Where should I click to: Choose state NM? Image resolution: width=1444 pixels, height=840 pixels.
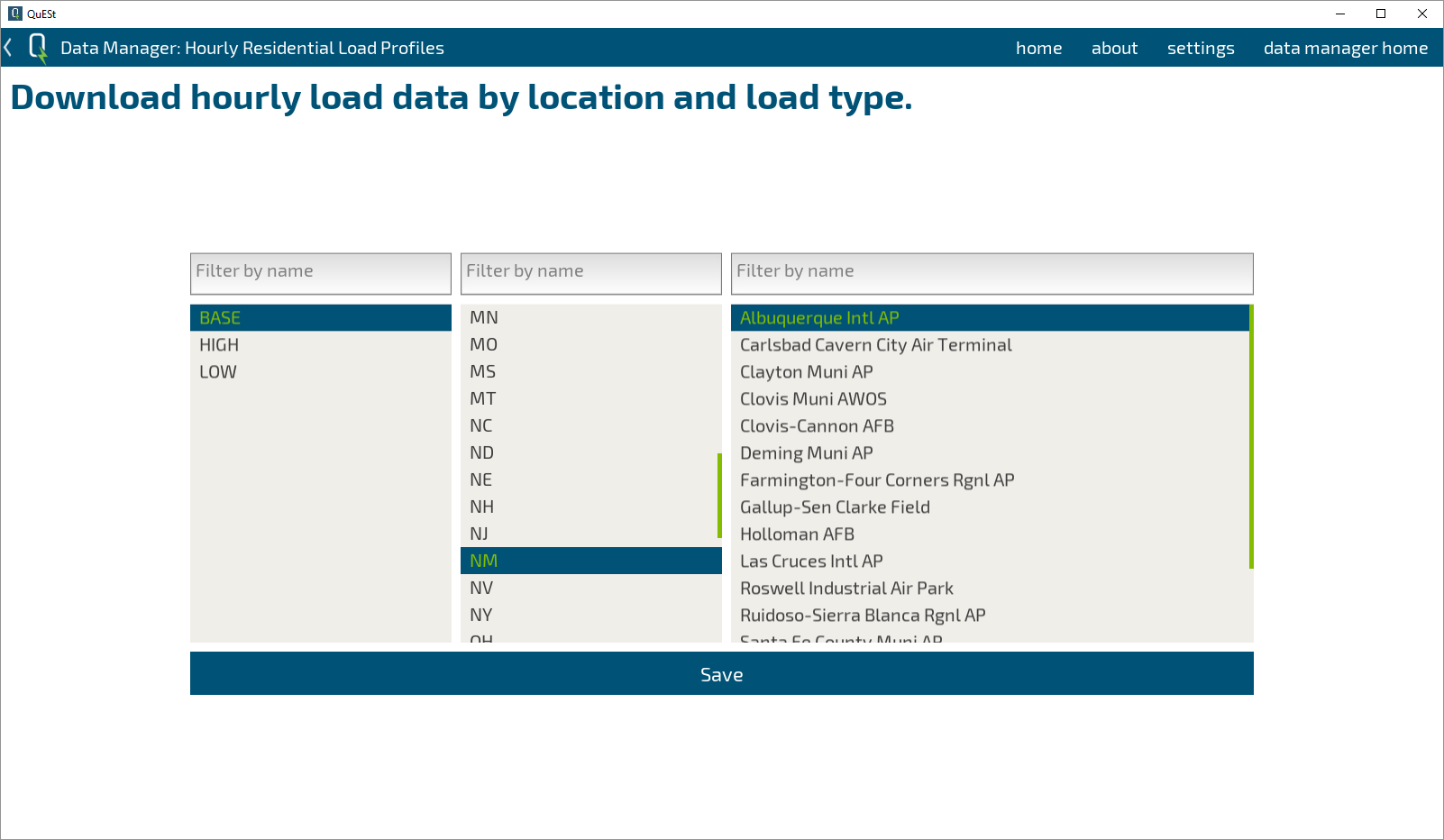pyautogui.click(x=591, y=561)
